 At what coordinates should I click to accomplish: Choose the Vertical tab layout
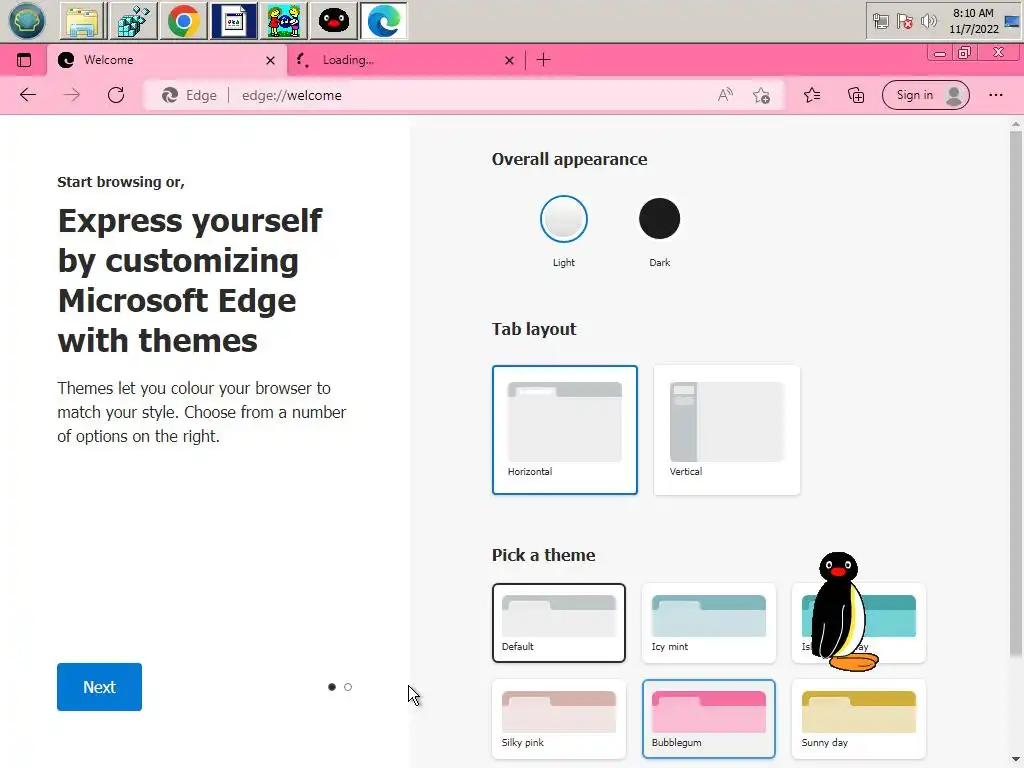point(727,430)
